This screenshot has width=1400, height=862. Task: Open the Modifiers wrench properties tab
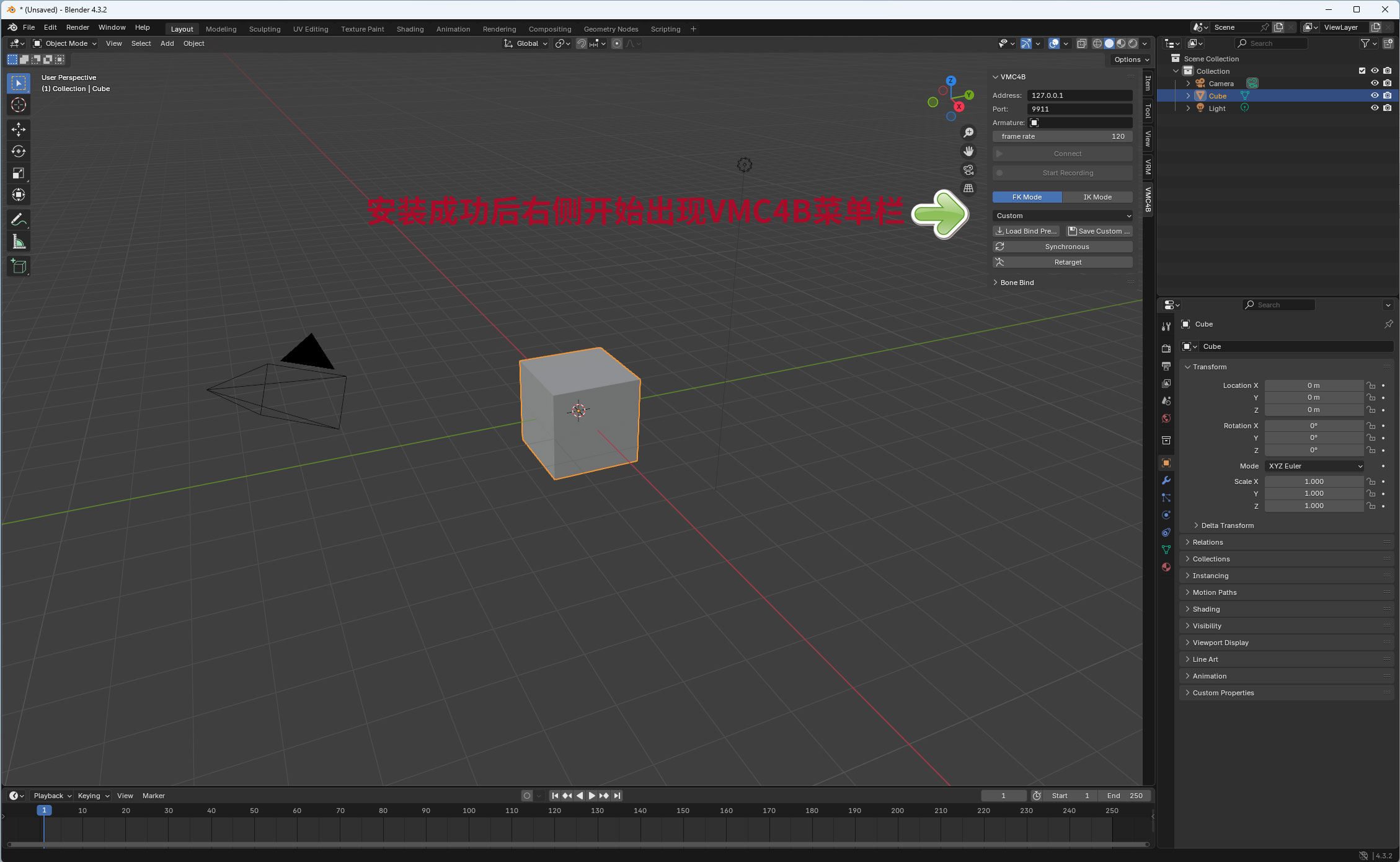click(x=1166, y=480)
